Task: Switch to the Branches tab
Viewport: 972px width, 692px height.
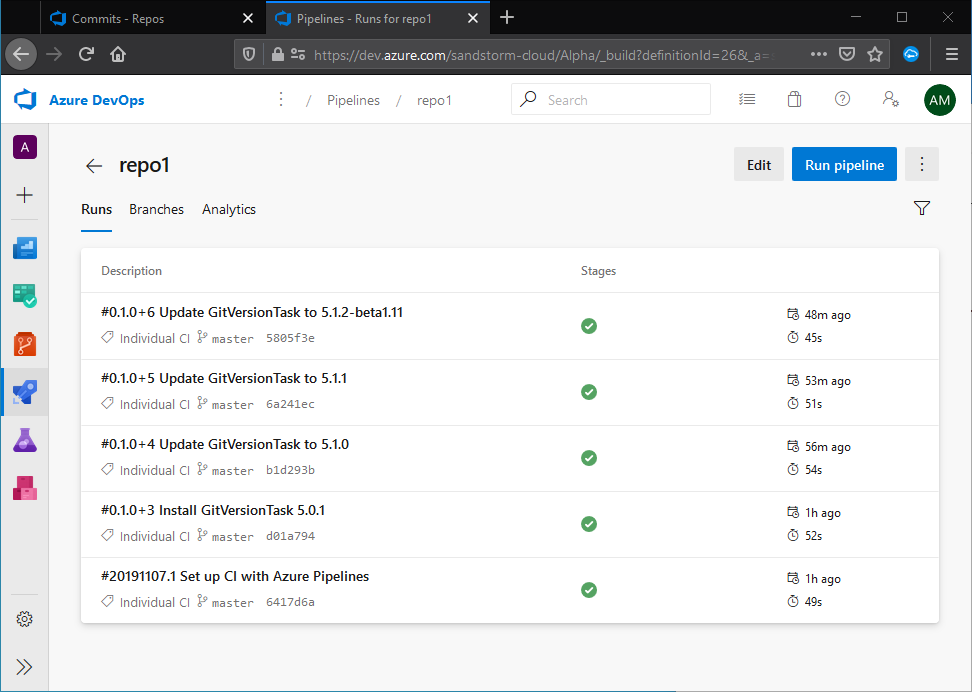Action: (156, 210)
